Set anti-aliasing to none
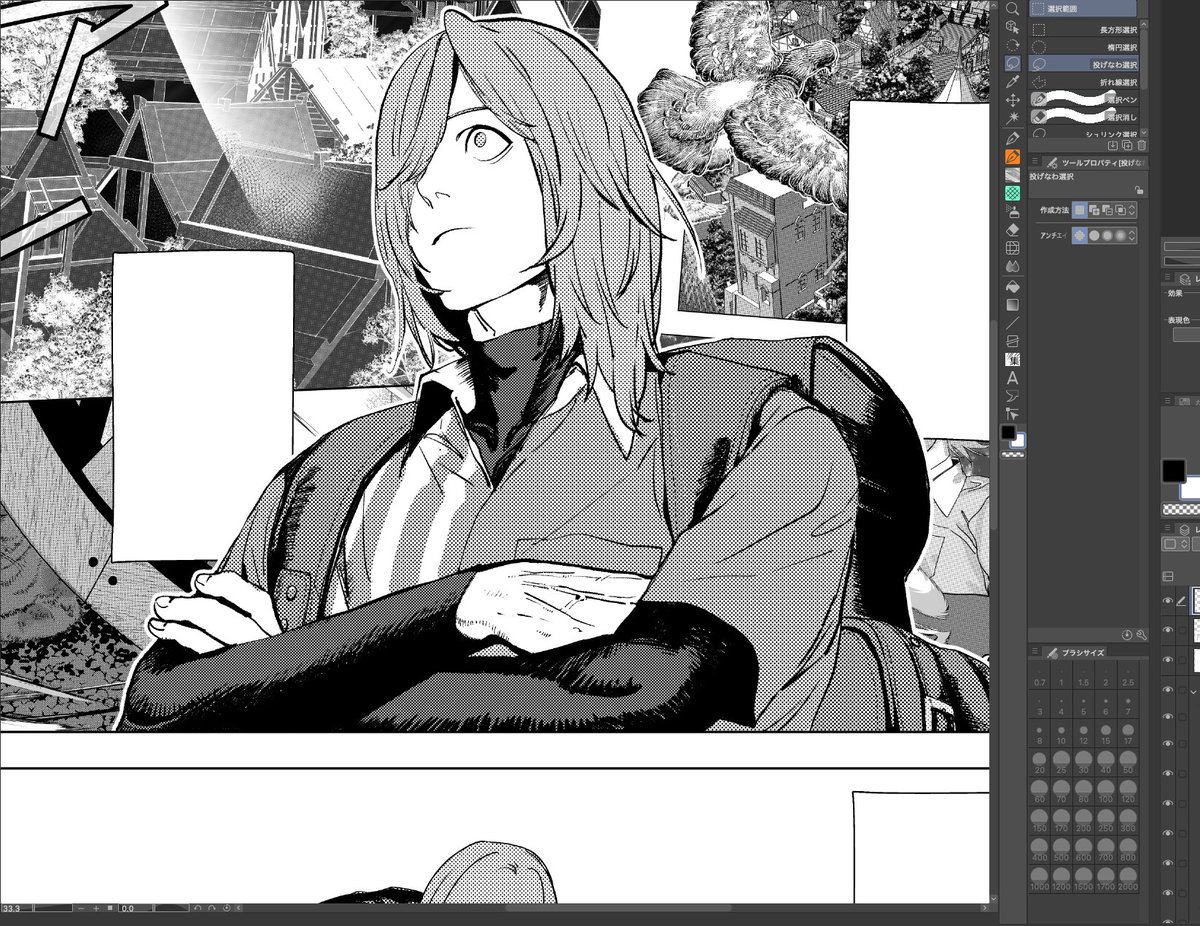The width and height of the screenshot is (1200, 926). pos(1079,235)
